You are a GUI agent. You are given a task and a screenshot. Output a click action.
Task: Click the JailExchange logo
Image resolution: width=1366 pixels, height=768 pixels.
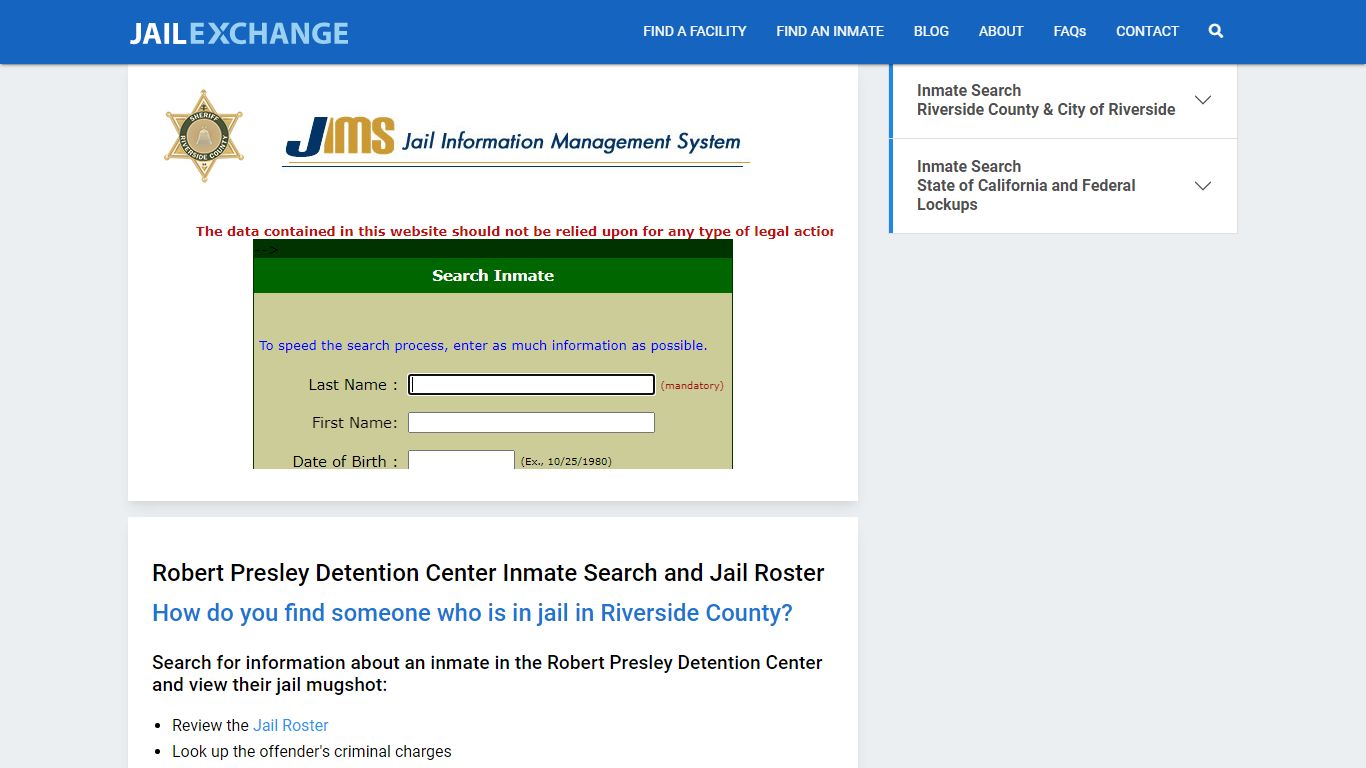tap(239, 33)
